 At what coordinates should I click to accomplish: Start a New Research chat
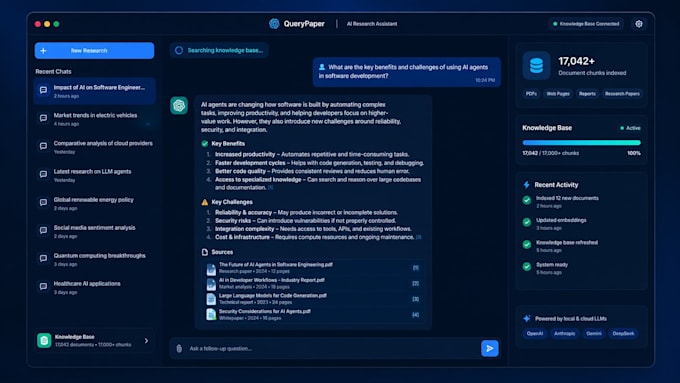95,51
